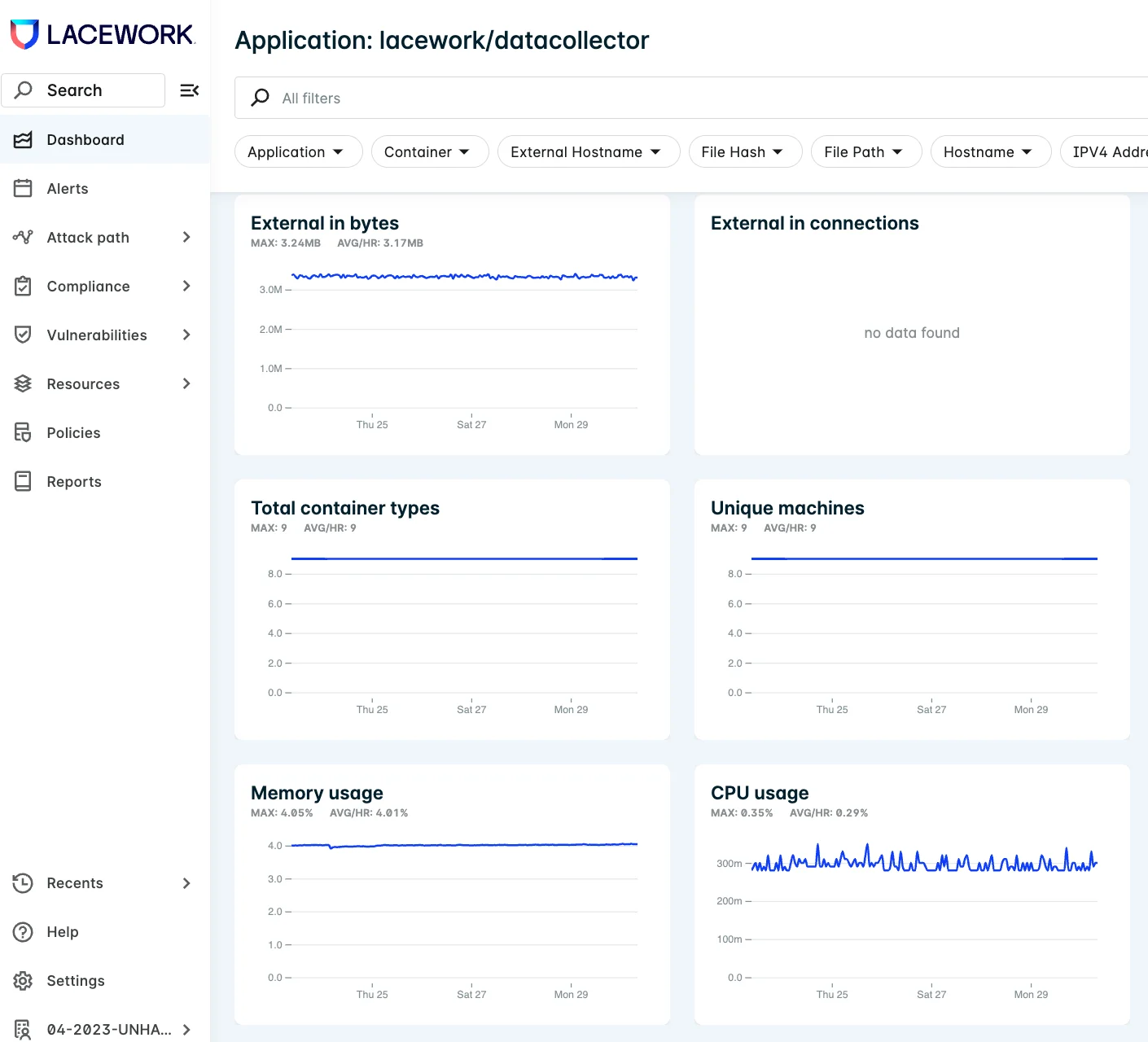Click the Unique machines chart line
Screen dimensions: 1148x1042
[924, 558]
